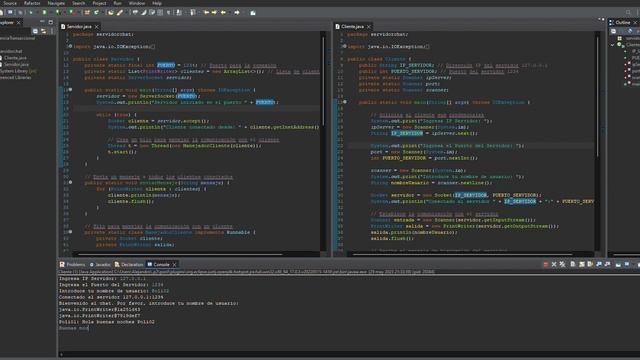The image size is (640, 360).
Task: Open the Search menu
Action: point(79,3)
